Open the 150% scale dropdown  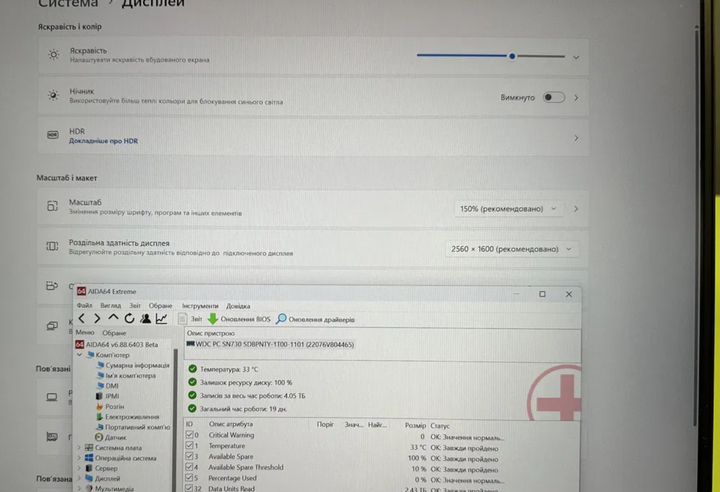point(509,209)
